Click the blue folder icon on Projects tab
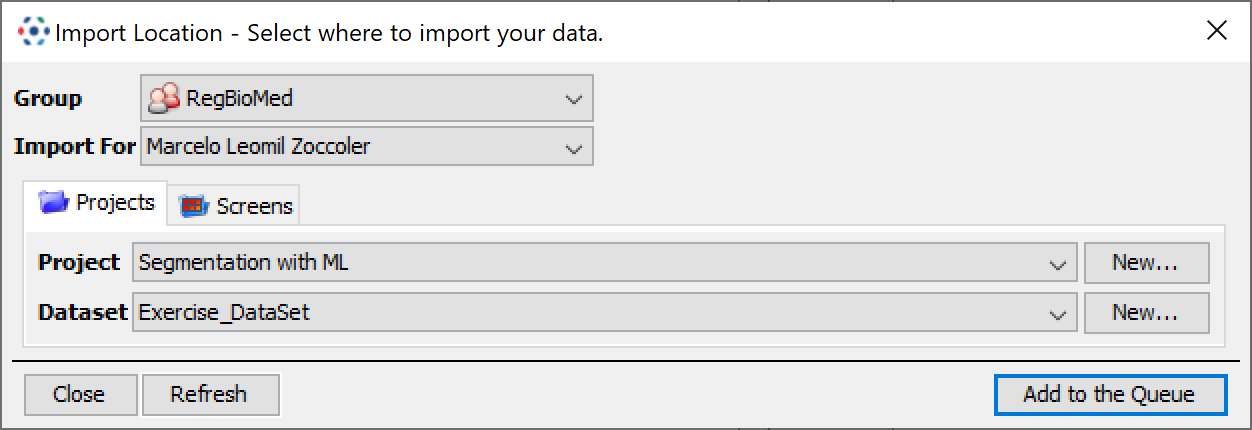The width and height of the screenshot is (1252, 430). pyautogui.click(x=54, y=203)
